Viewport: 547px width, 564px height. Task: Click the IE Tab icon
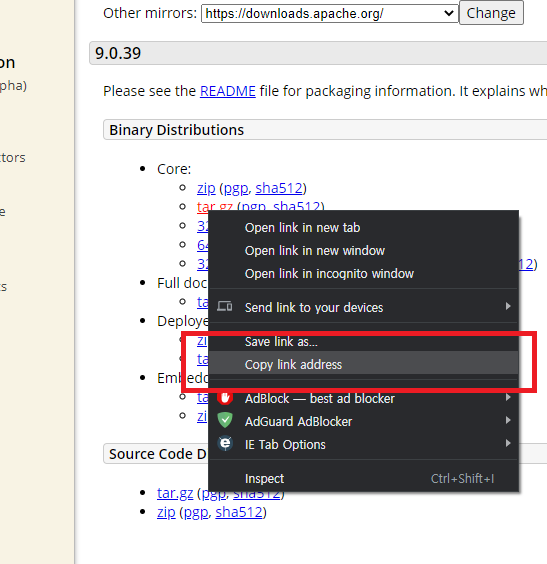225,444
